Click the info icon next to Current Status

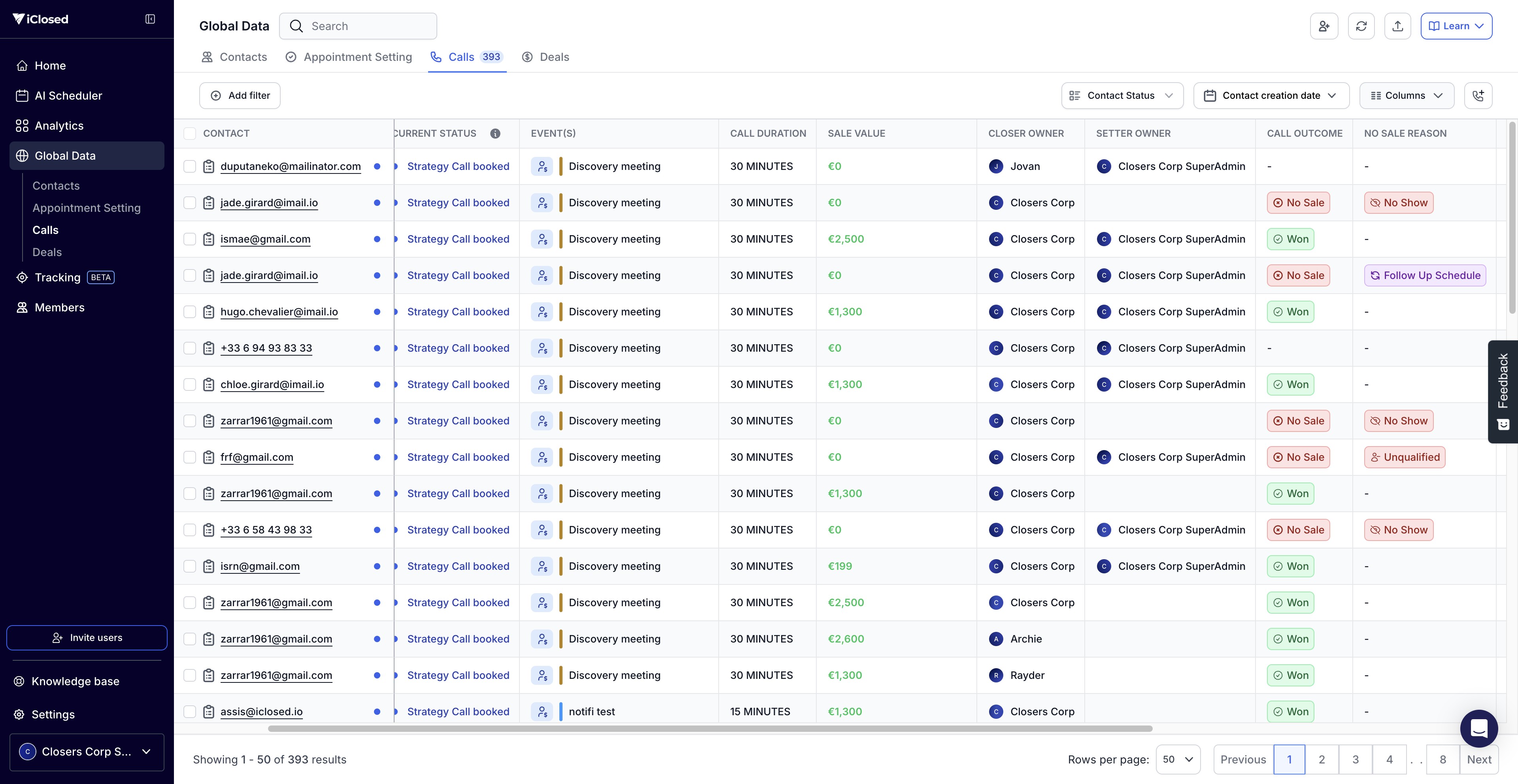click(495, 134)
